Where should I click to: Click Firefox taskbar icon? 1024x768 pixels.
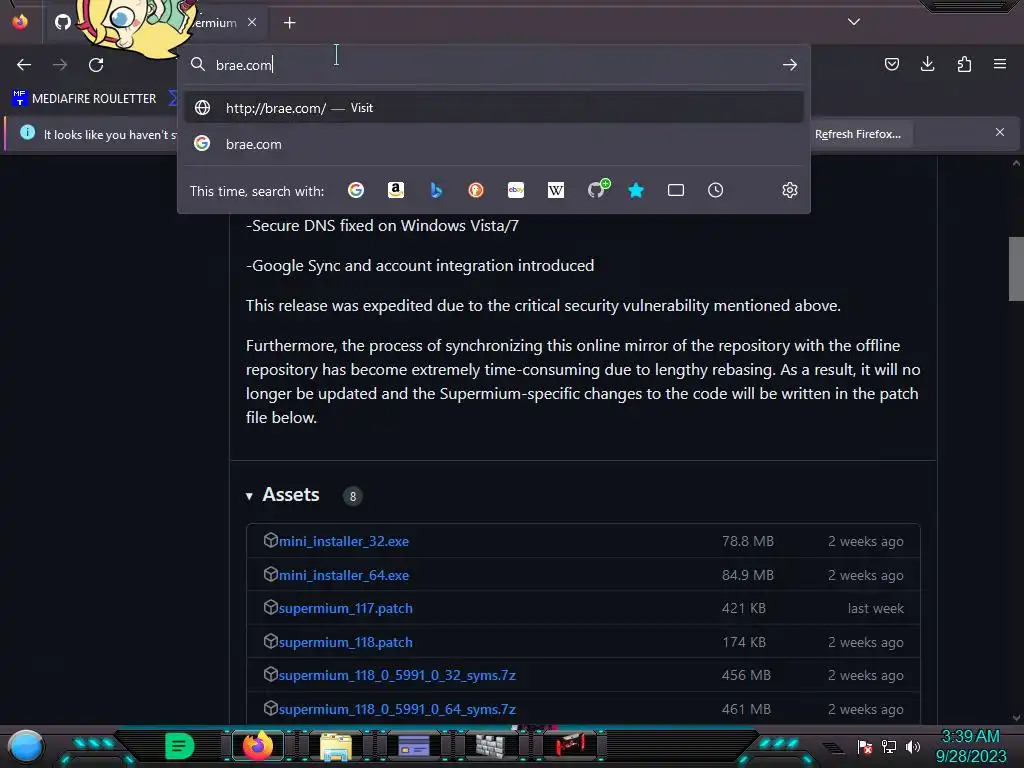tap(257, 746)
